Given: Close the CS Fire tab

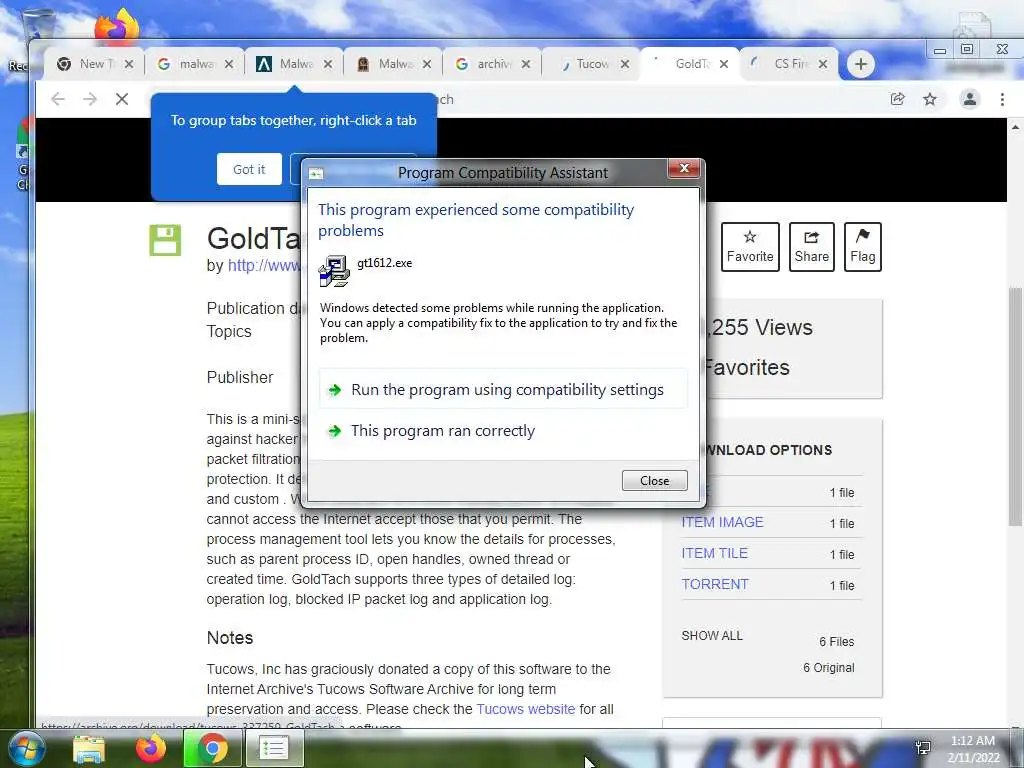Looking at the screenshot, I should pyautogui.click(x=823, y=64).
